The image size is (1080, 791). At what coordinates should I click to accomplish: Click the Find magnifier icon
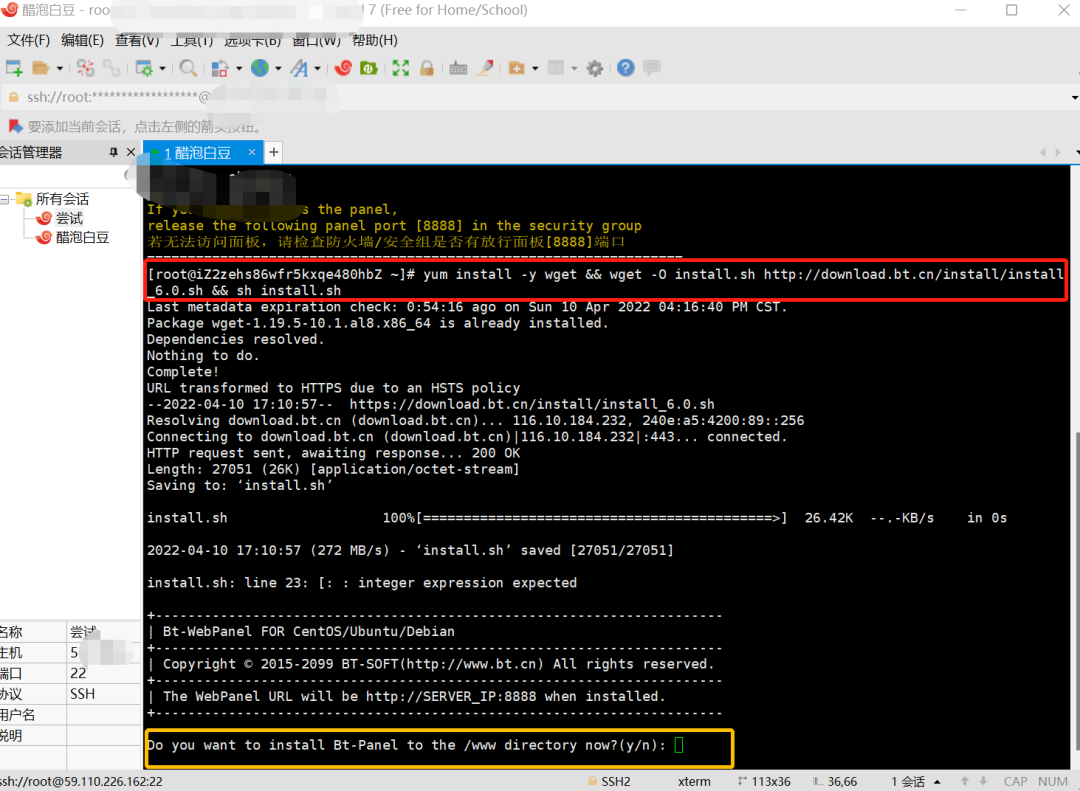[187, 68]
